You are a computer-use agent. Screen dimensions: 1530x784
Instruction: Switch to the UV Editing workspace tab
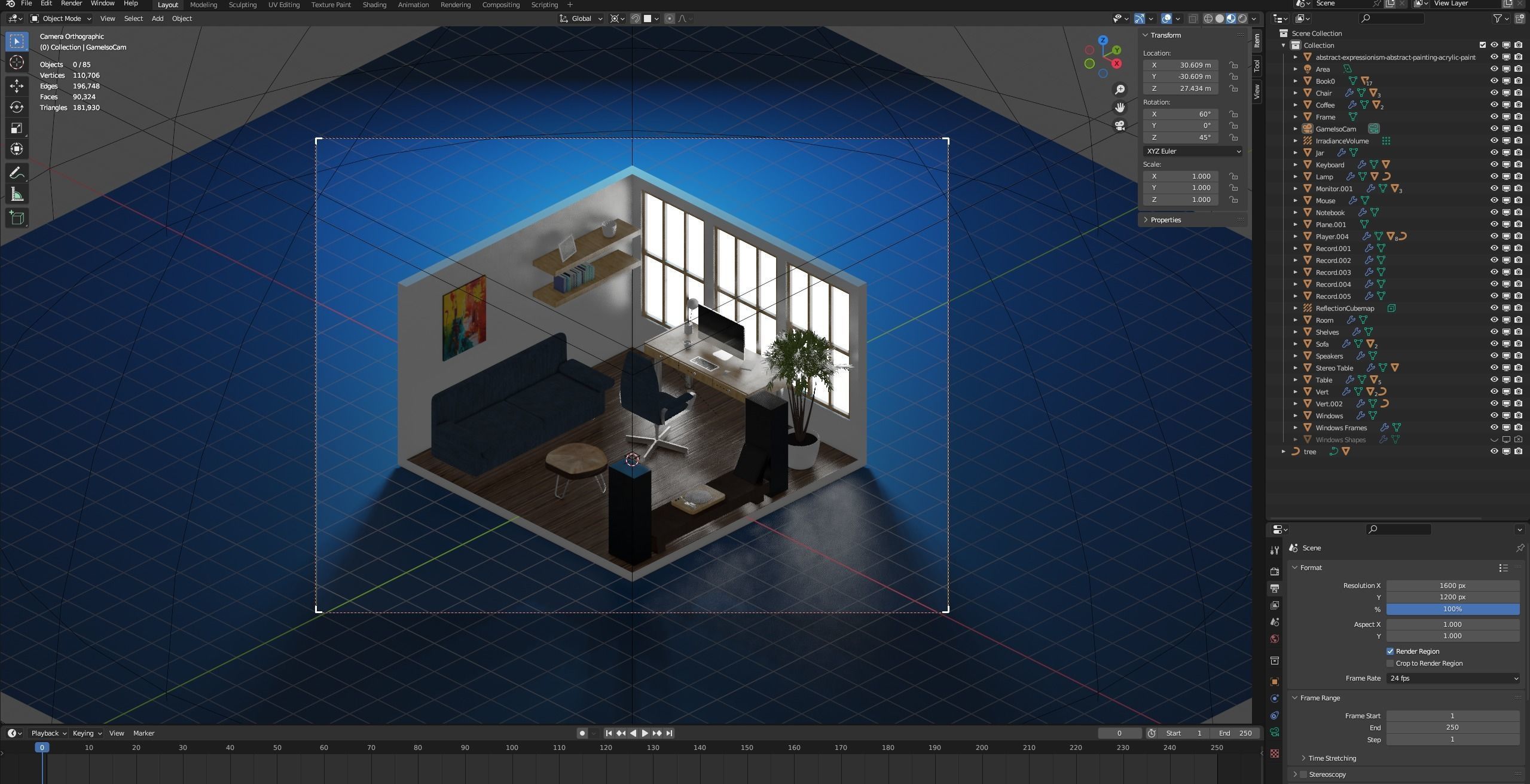[x=283, y=4]
